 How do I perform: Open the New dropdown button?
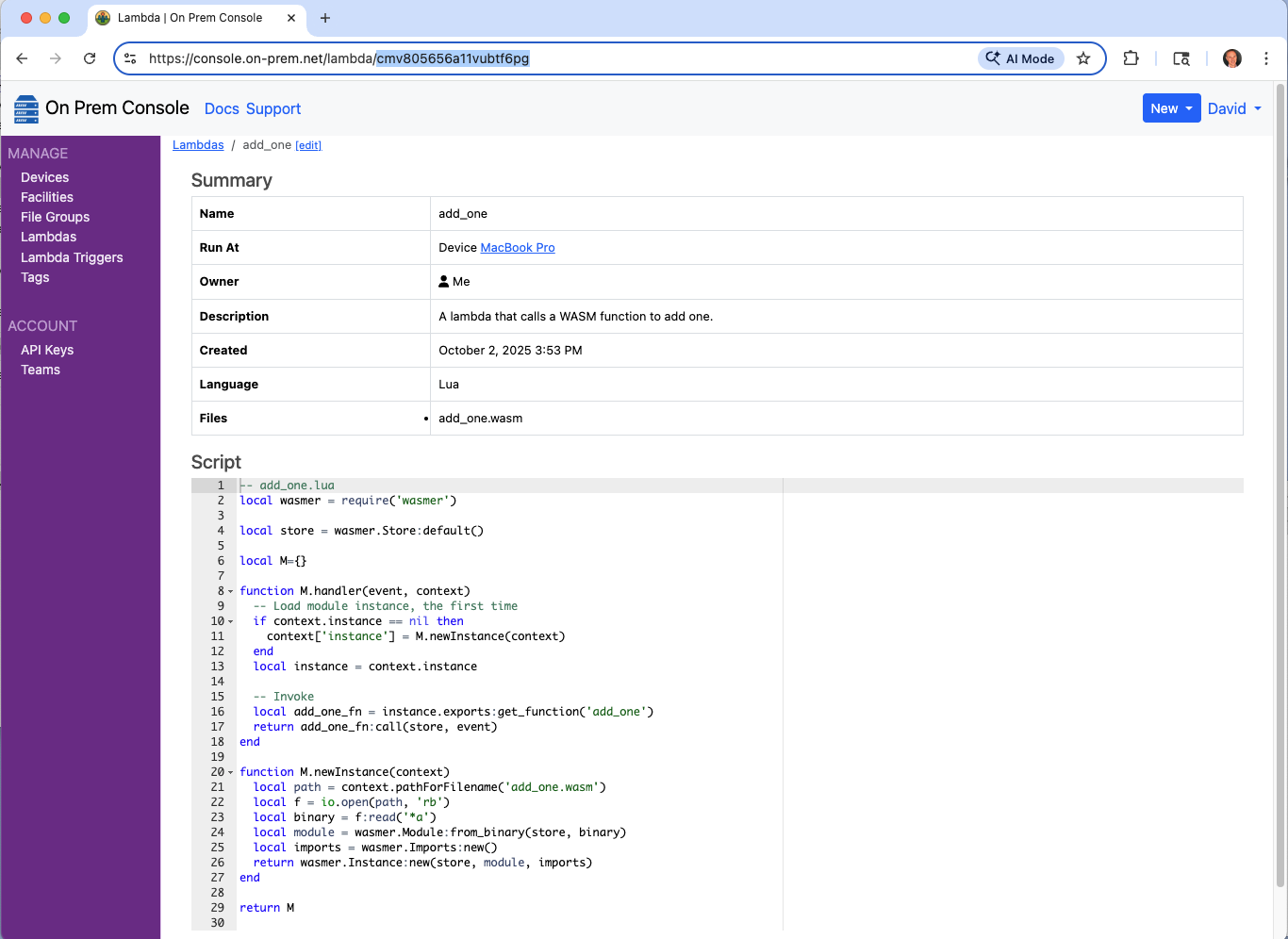click(x=1171, y=108)
